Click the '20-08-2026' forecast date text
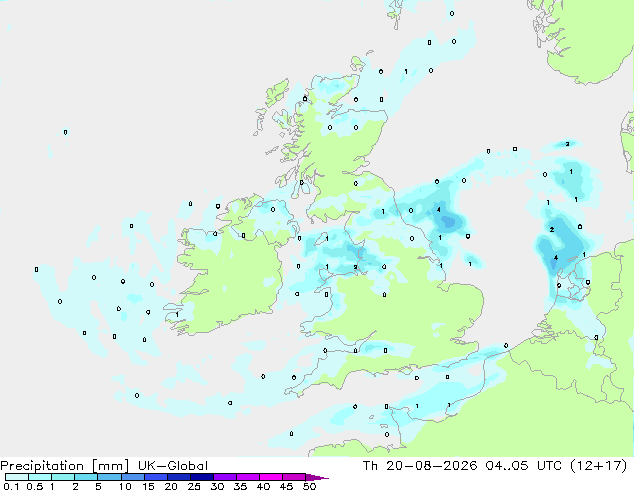Viewport: 634px width, 490px height. coord(431,466)
